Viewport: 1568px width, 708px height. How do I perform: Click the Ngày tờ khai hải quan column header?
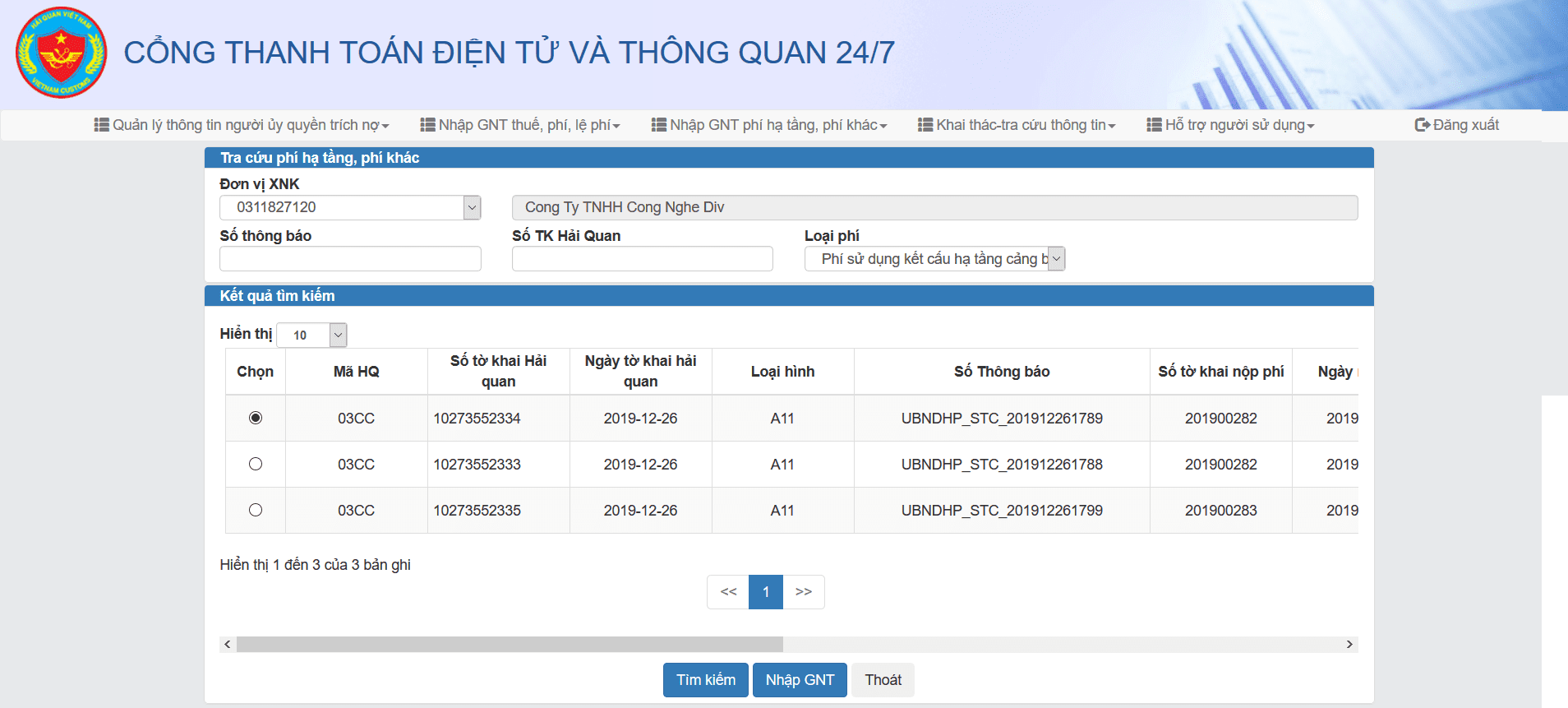point(641,372)
